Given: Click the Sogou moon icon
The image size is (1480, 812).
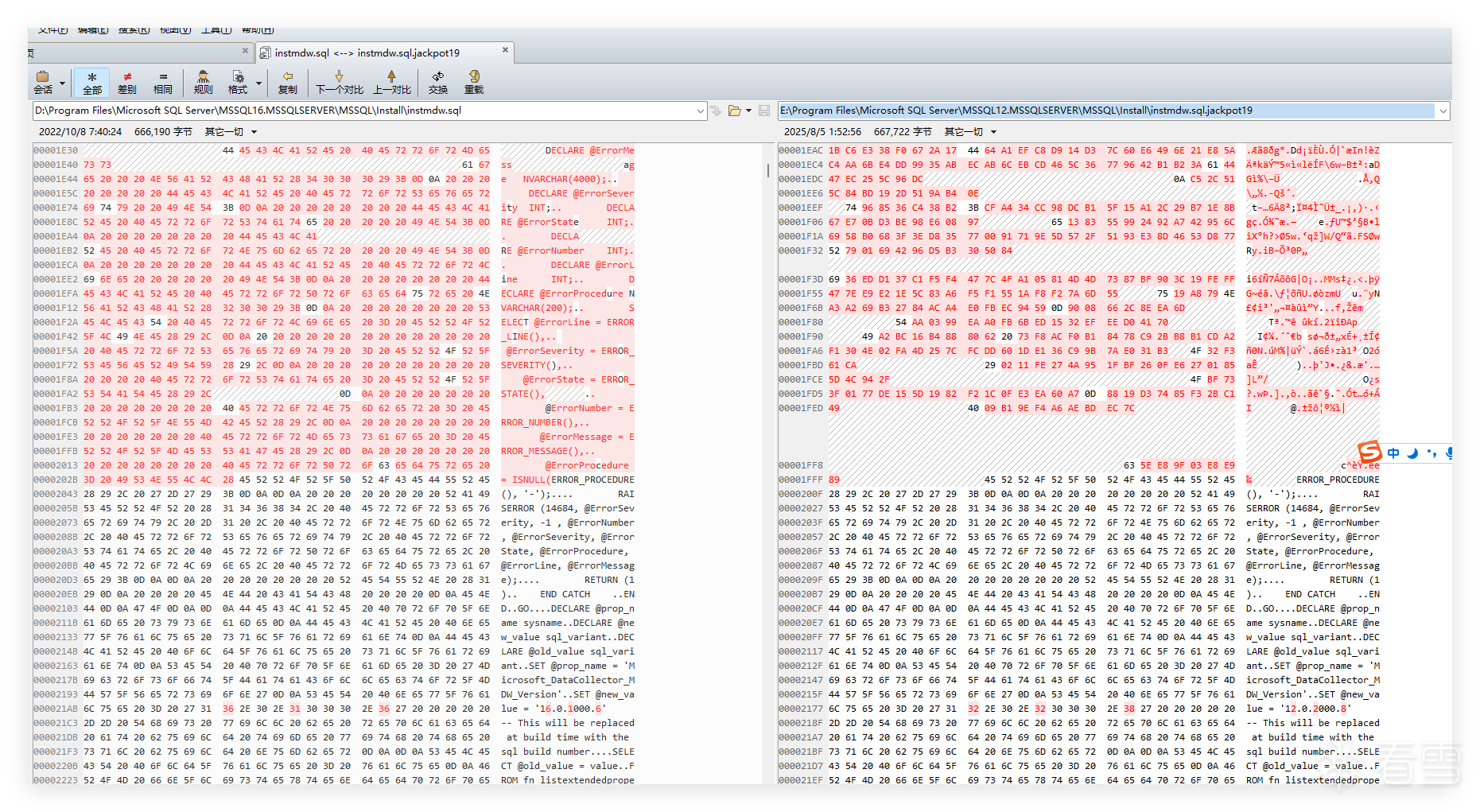Looking at the screenshot, I should pyautogui.click(x=1412, y=453).
